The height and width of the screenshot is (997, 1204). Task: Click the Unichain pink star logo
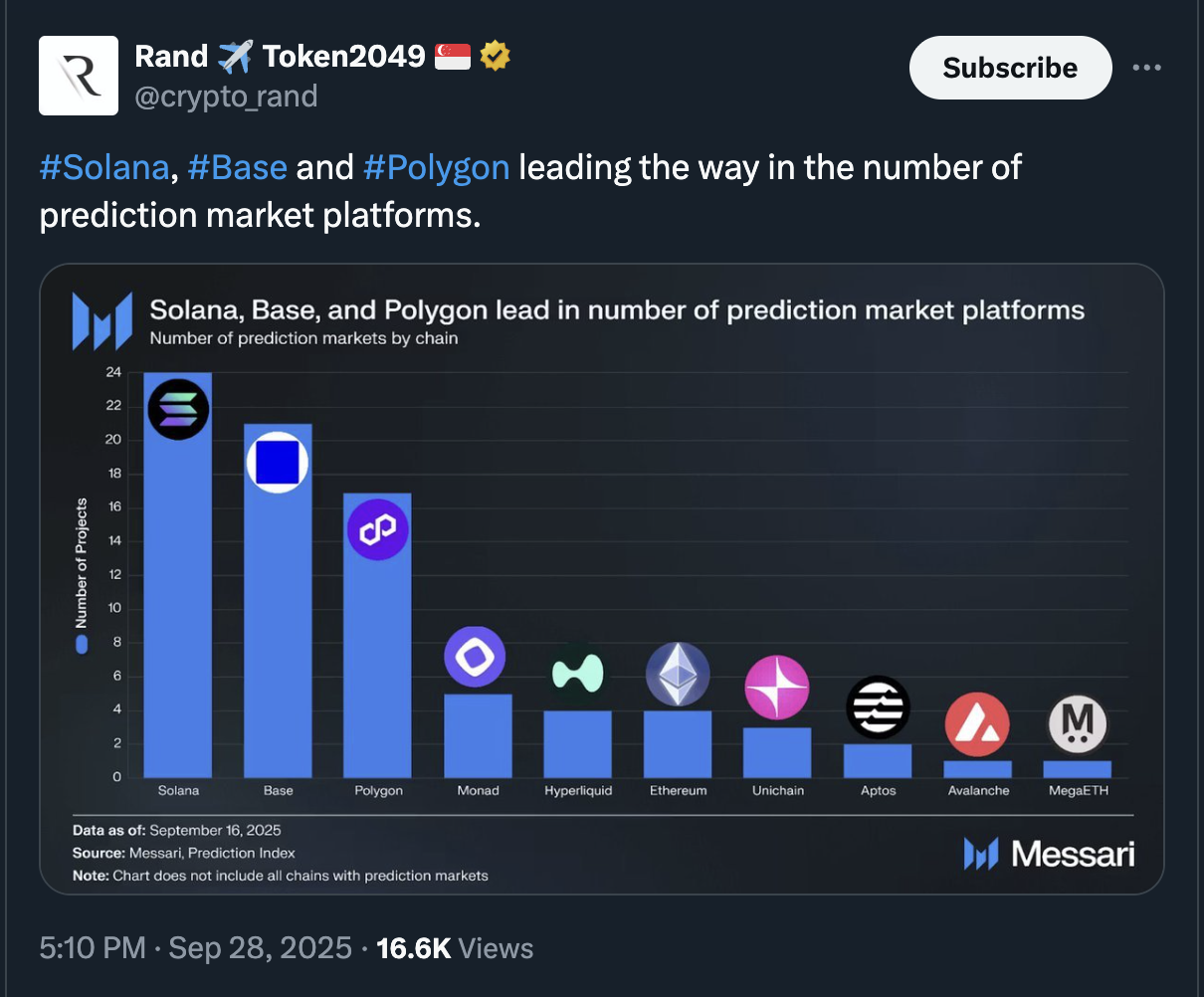777,688
